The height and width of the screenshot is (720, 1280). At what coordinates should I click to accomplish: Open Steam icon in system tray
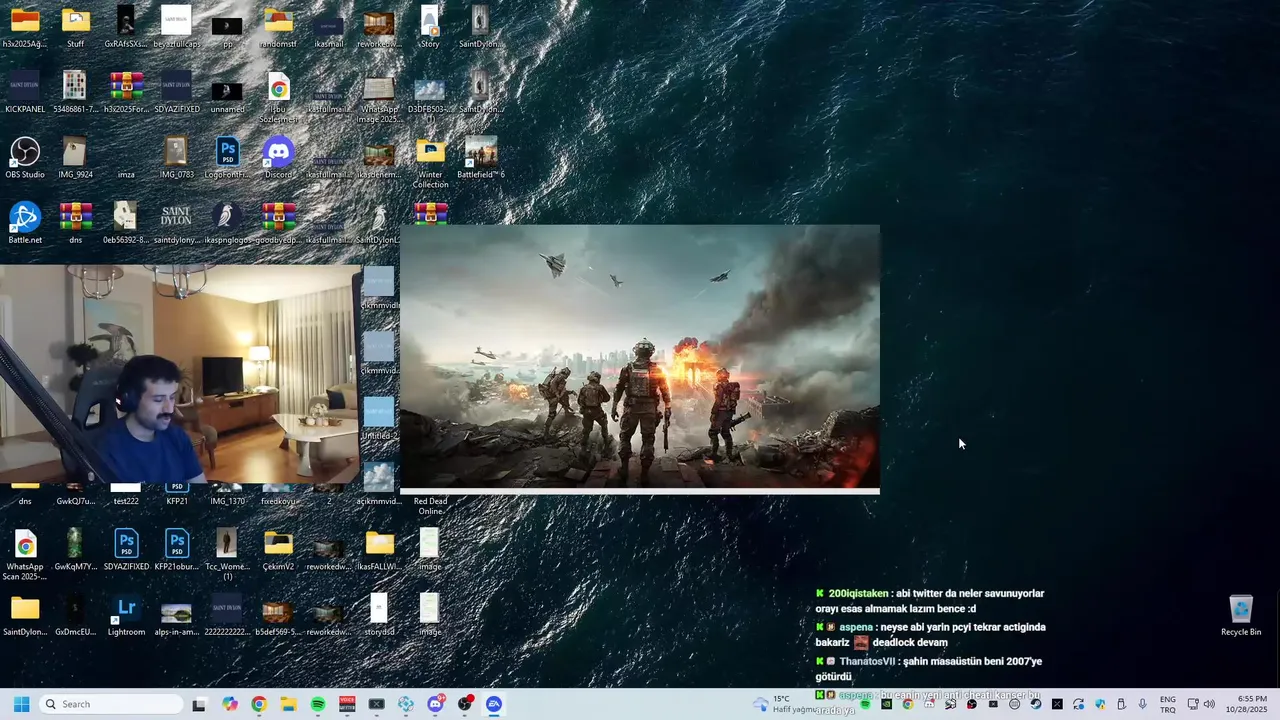1036,704
